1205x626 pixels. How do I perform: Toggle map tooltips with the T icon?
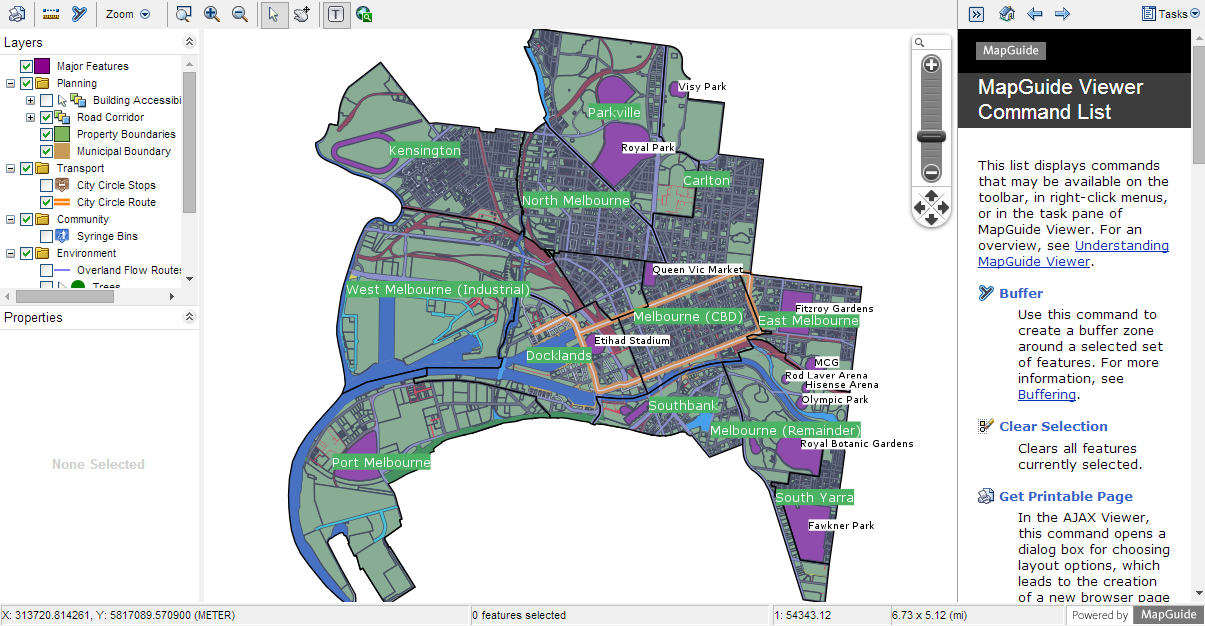click(x=337, y=14)
